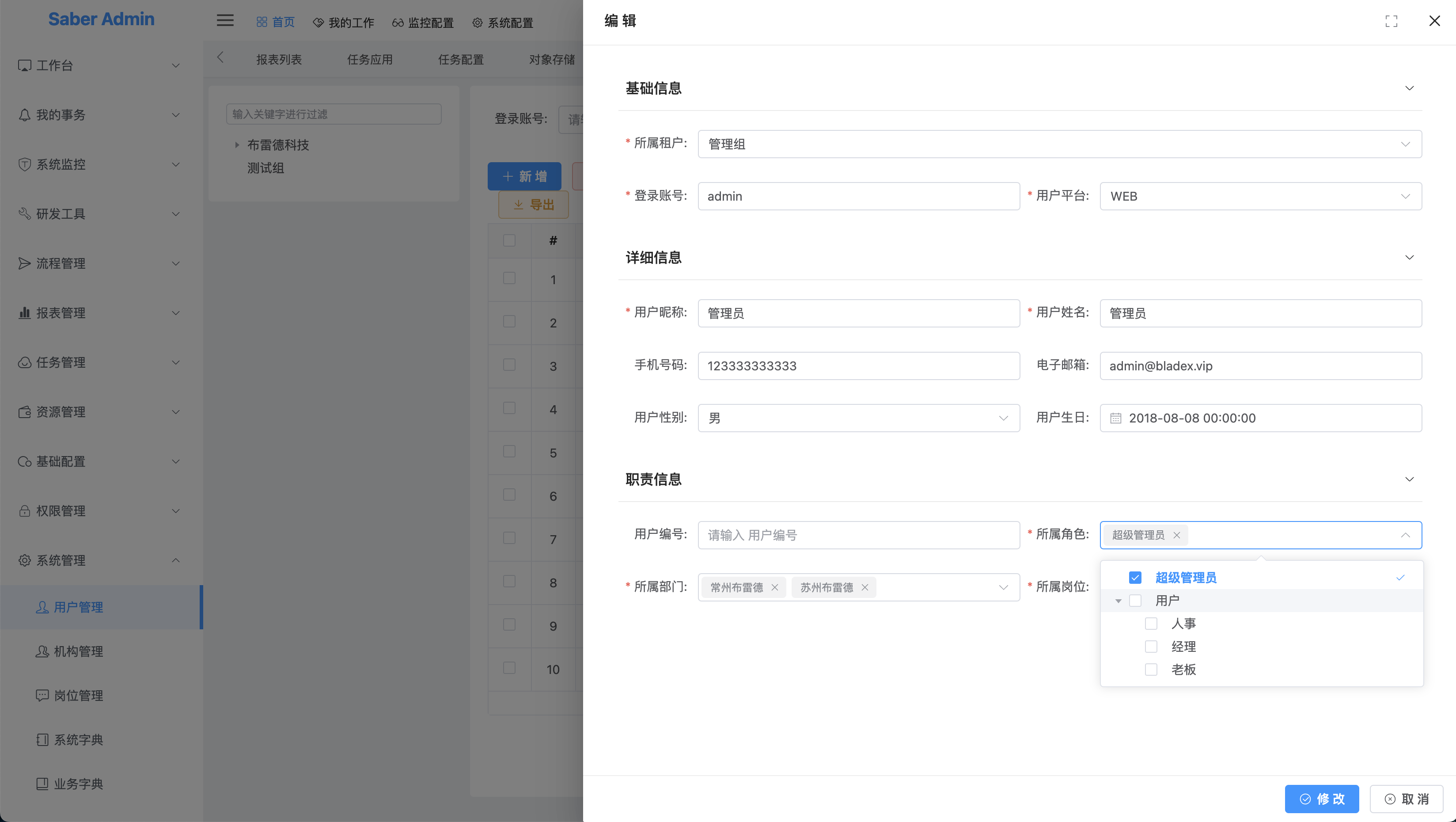This screenshot has height=822, width=1456.
Task: Open the 用户性别 dropdown
Action: [x=859, y=419]
